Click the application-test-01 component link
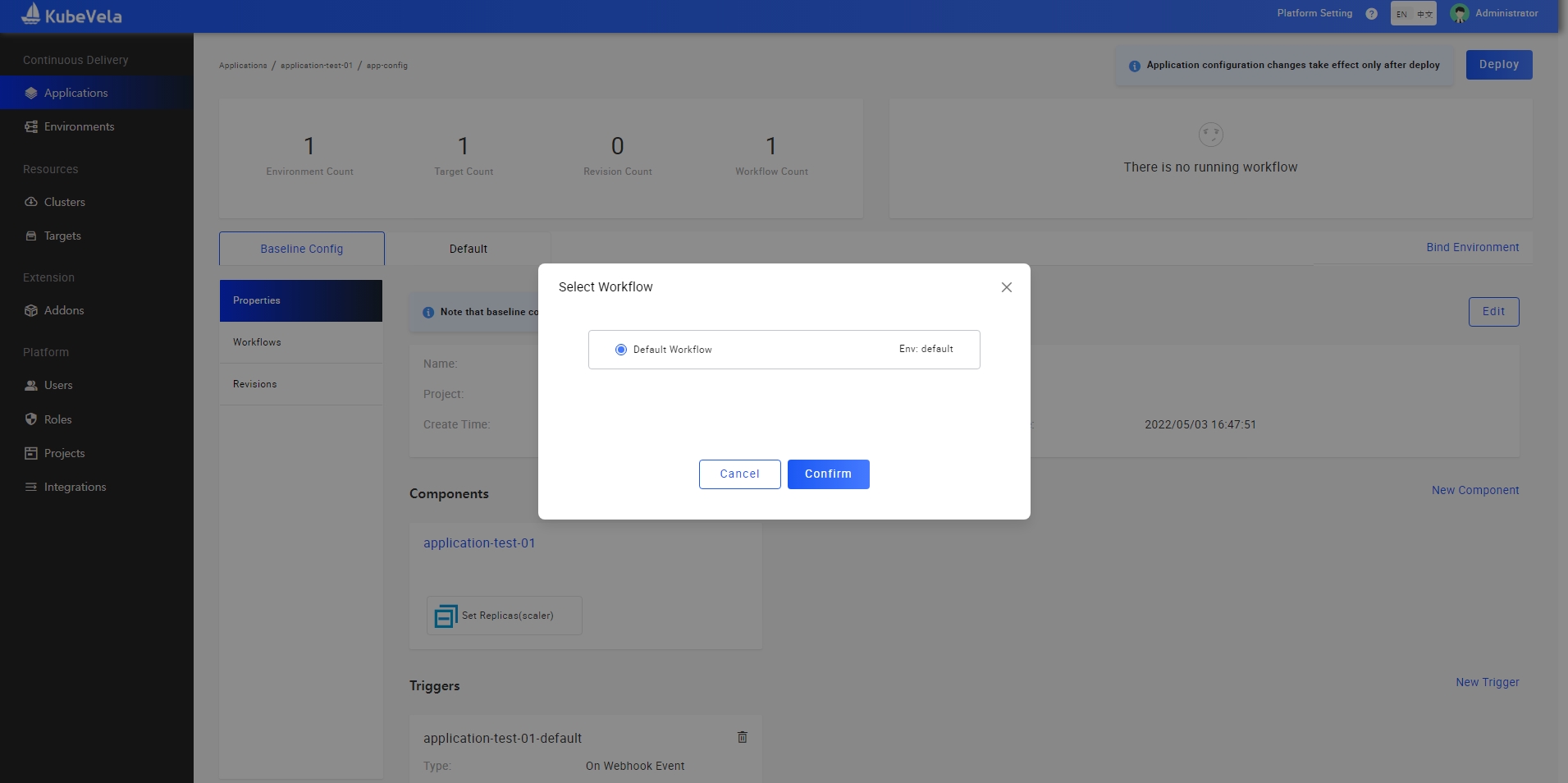 479,543
